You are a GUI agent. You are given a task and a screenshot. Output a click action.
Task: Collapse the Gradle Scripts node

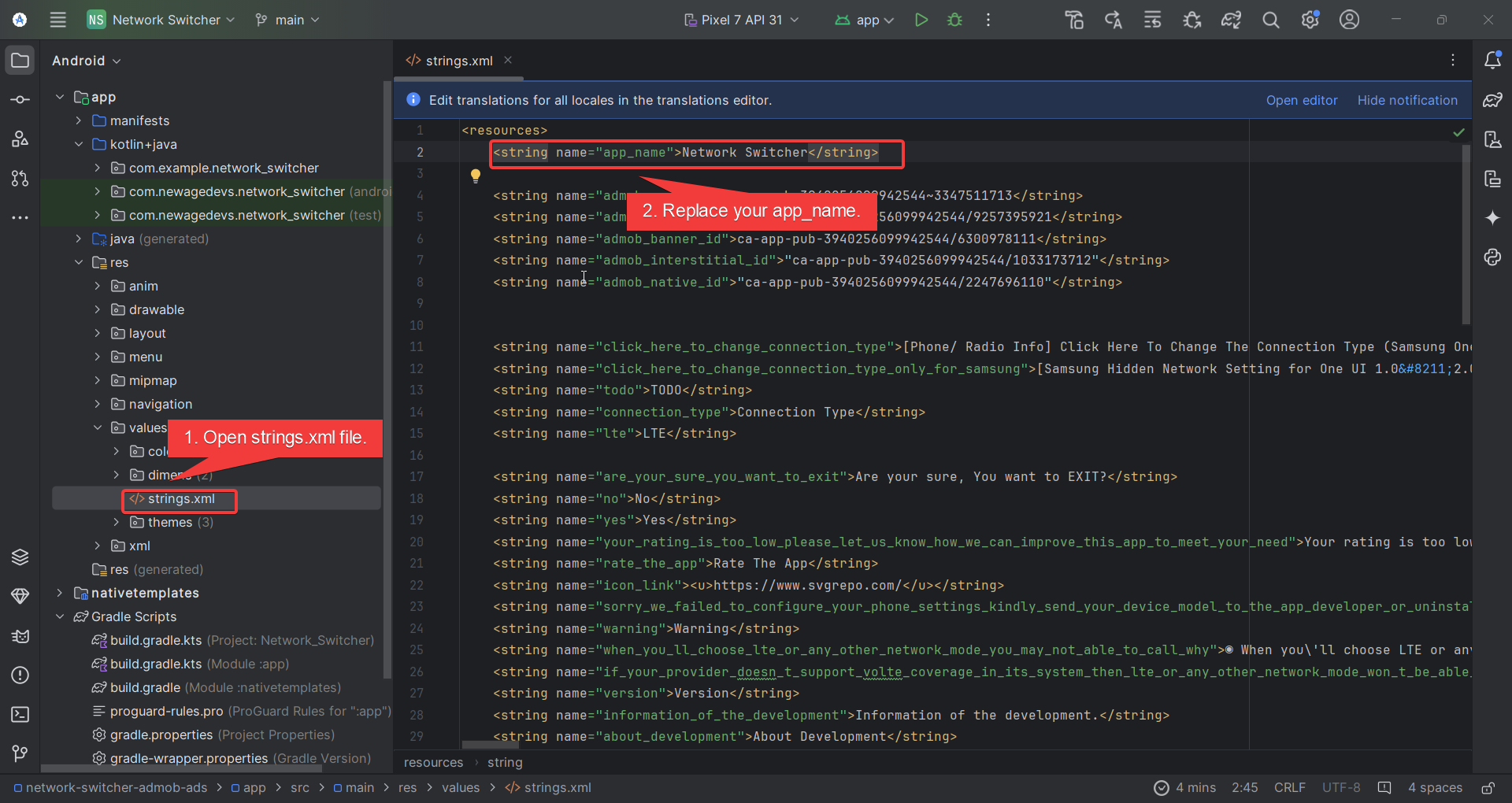[60, 616]
